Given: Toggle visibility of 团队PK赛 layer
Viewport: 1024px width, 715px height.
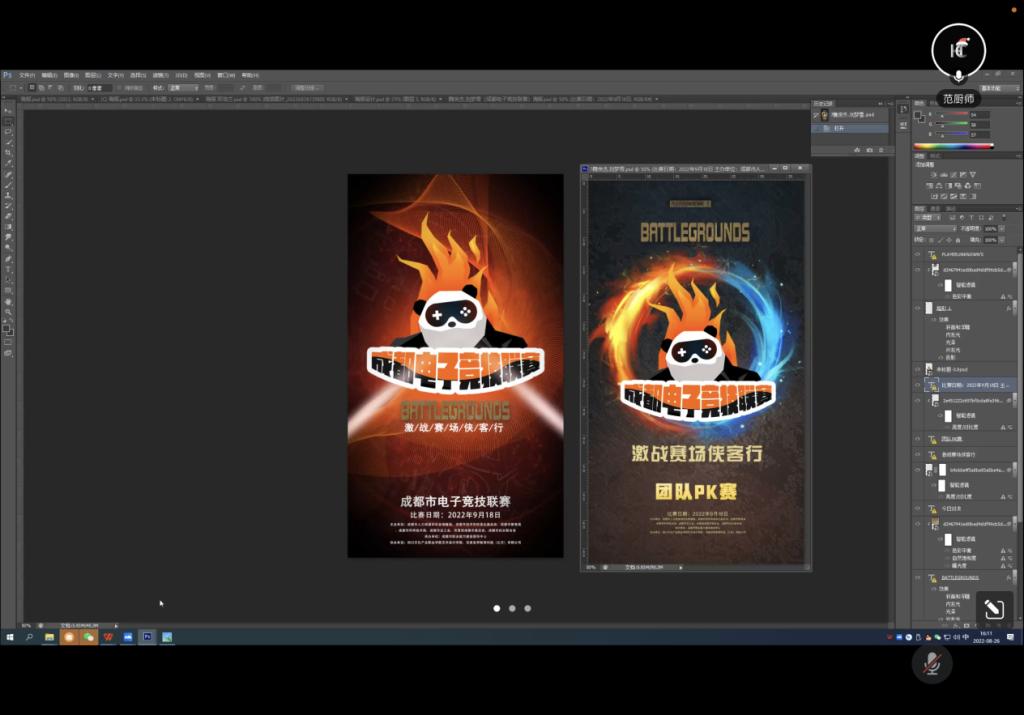Looking at the screenshot, I should [x=918, y=439].
